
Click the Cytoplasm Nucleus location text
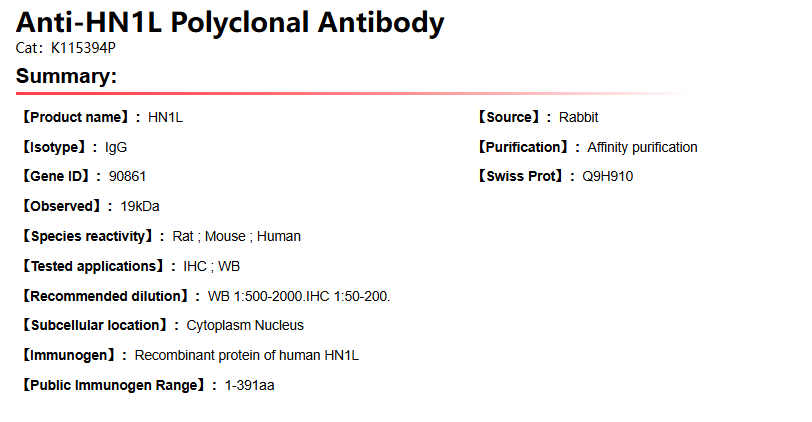coord(245,325)
